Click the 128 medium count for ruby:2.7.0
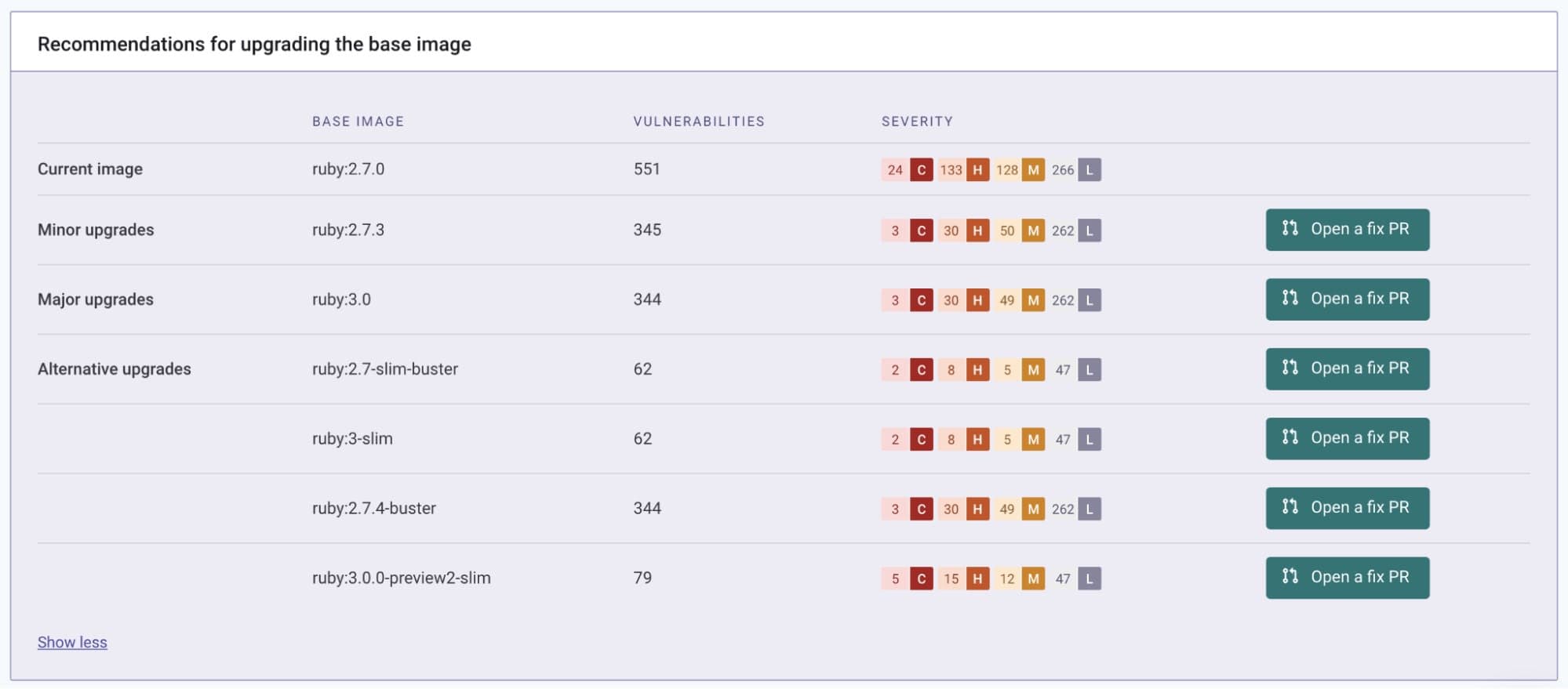The height and width of the screenshot is (689, 1568). coord(1007,169)
